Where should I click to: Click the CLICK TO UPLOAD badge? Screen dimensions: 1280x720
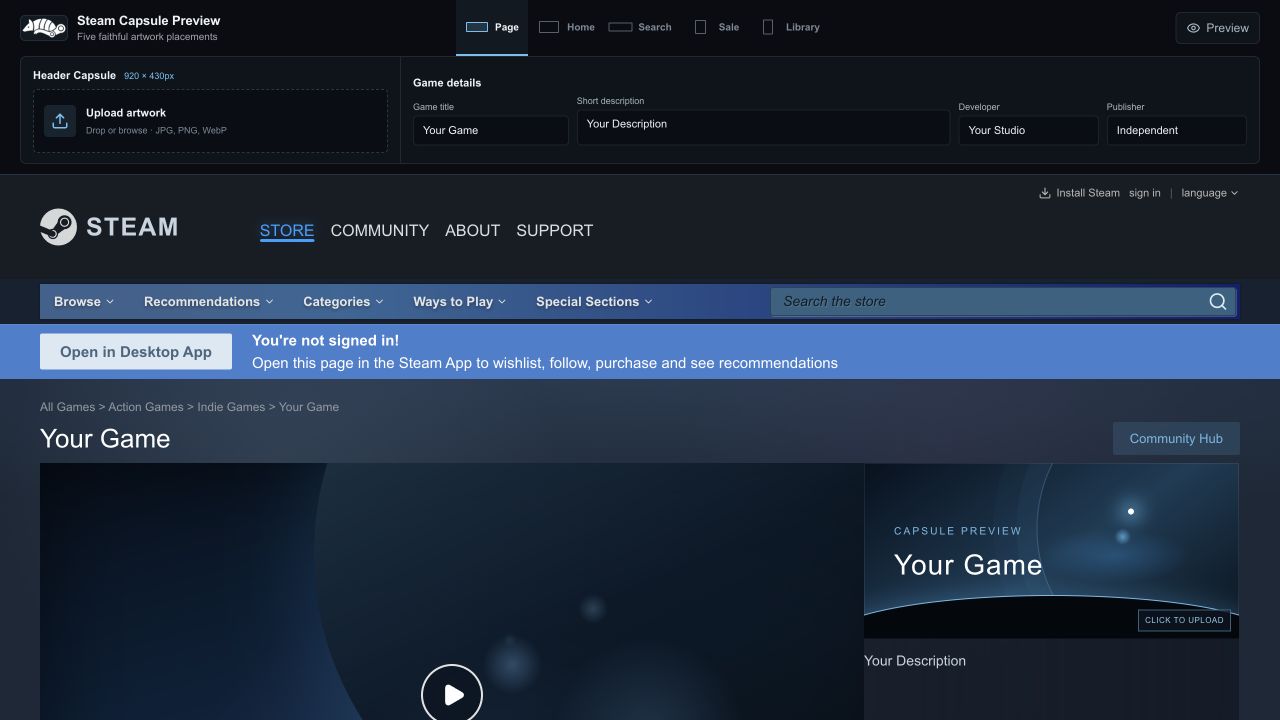[x=1184, y=620]
